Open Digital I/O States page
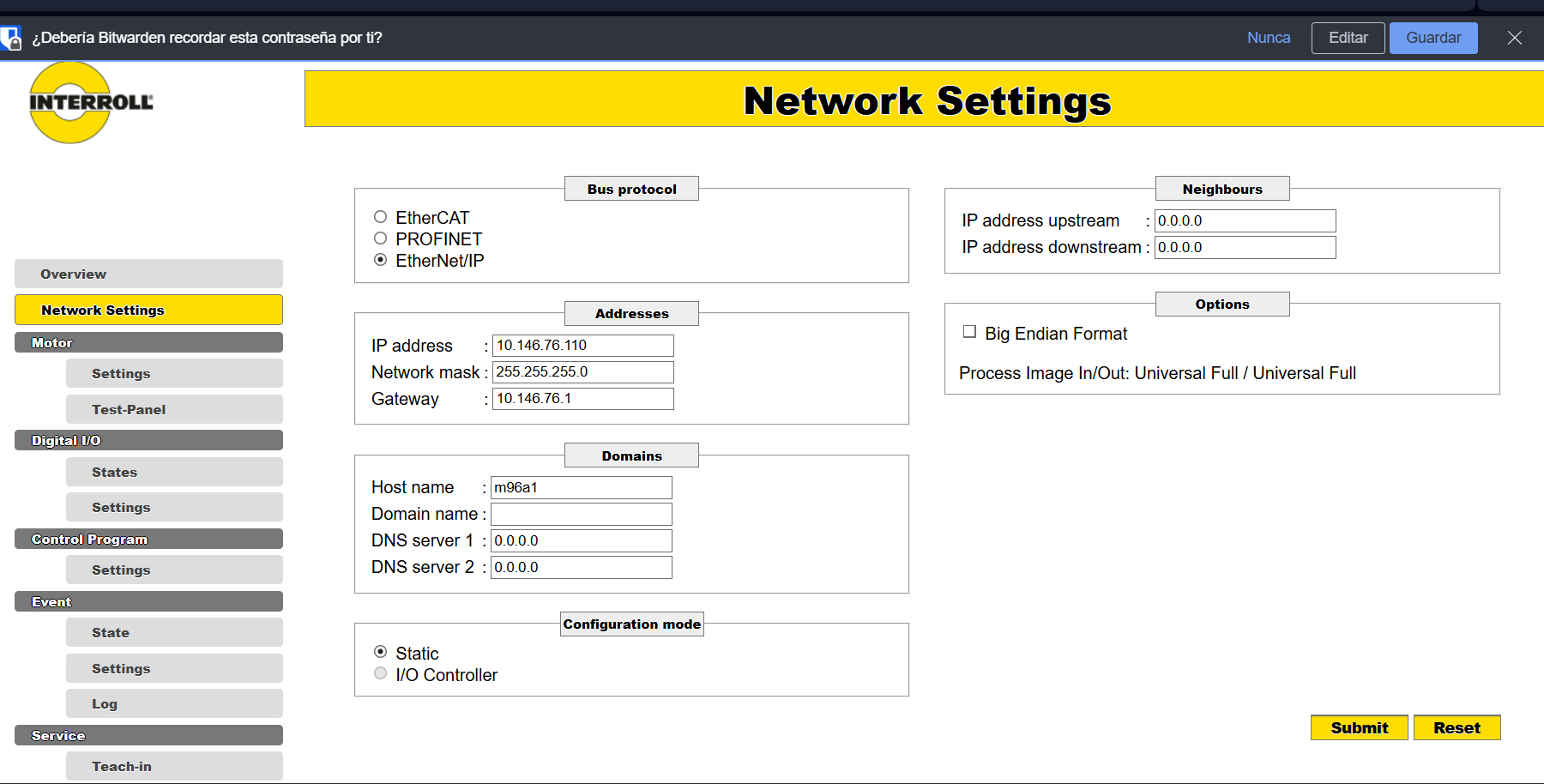 click(174, 472)
